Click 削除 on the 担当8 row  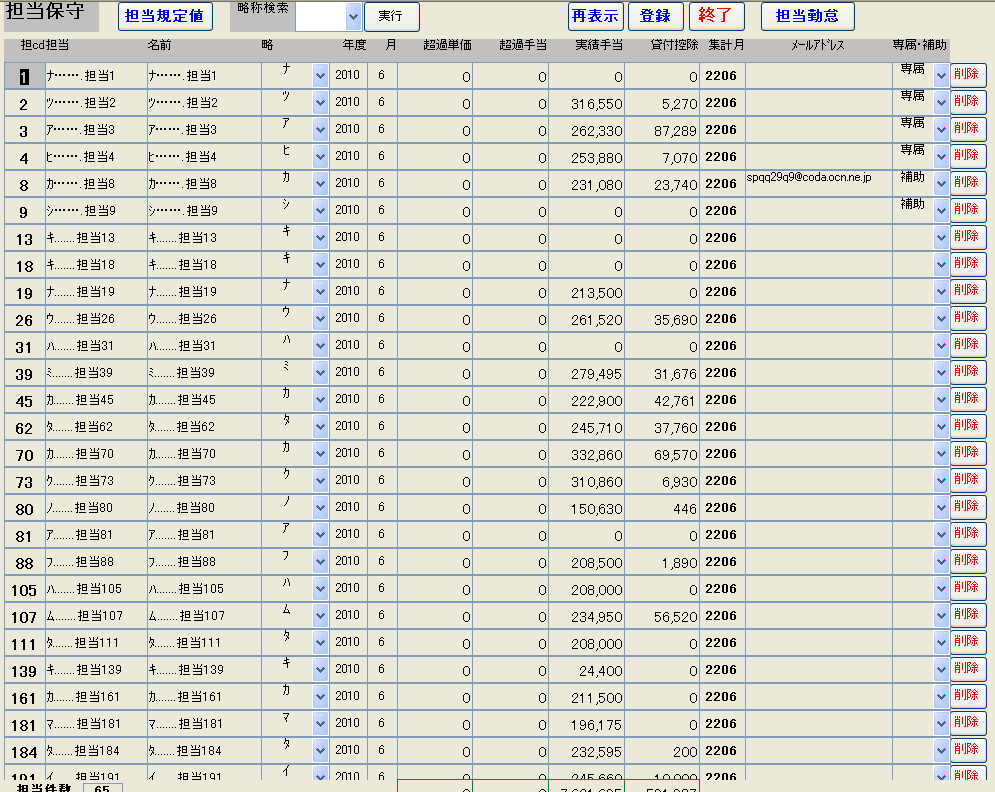967,183
